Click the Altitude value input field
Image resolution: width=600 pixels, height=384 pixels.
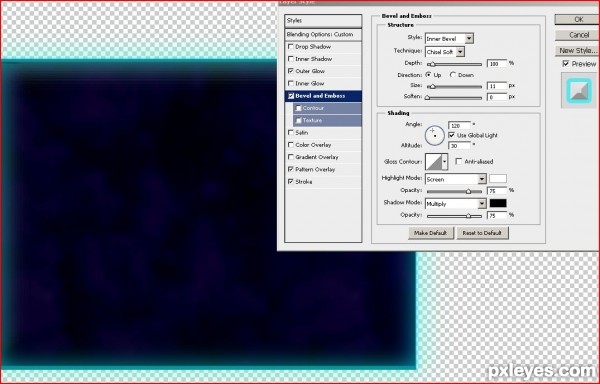(459, 146)
